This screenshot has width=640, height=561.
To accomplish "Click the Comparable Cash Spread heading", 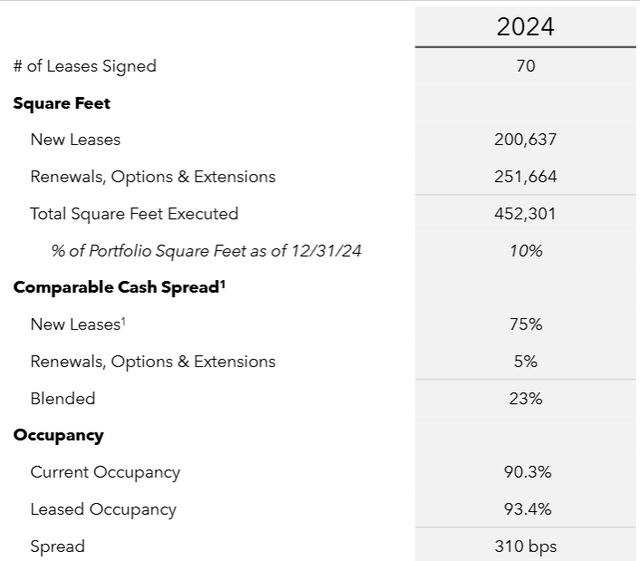I will pyautogui.click(x=119, y=287).
